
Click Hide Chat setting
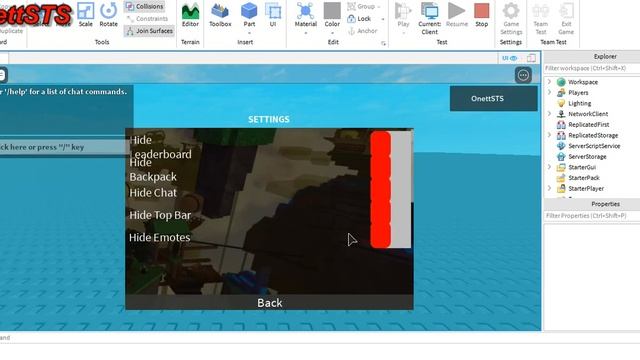153,193
